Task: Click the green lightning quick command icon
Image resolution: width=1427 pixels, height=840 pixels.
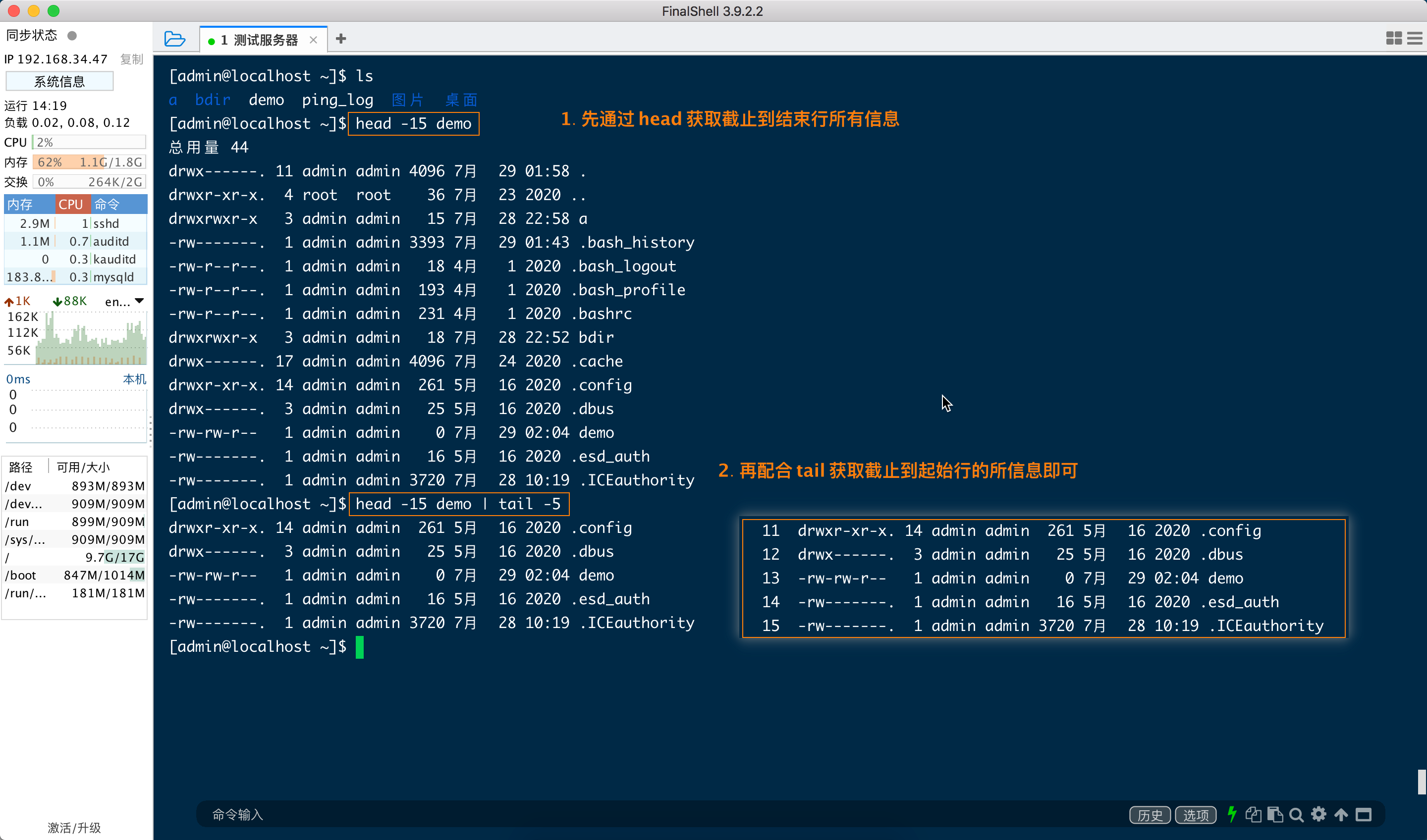Action: click(1232, 814)
